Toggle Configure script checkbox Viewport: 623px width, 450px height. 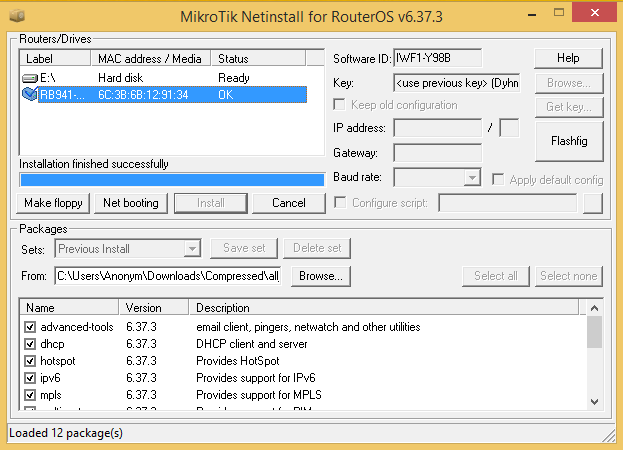pyautogui.click(x=340, y=203)
